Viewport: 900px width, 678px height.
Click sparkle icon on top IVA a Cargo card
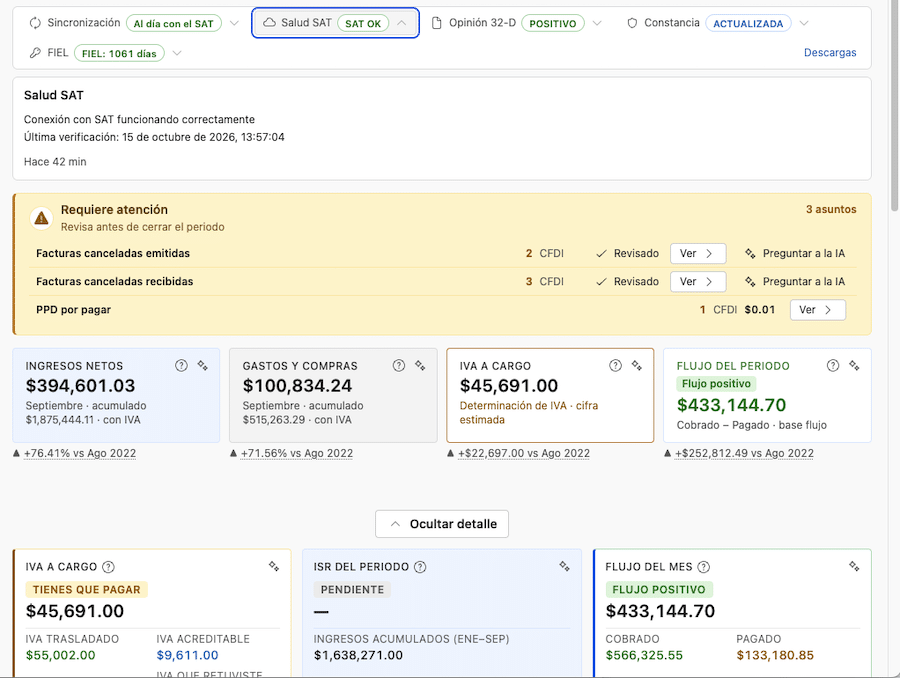(637, 366)
